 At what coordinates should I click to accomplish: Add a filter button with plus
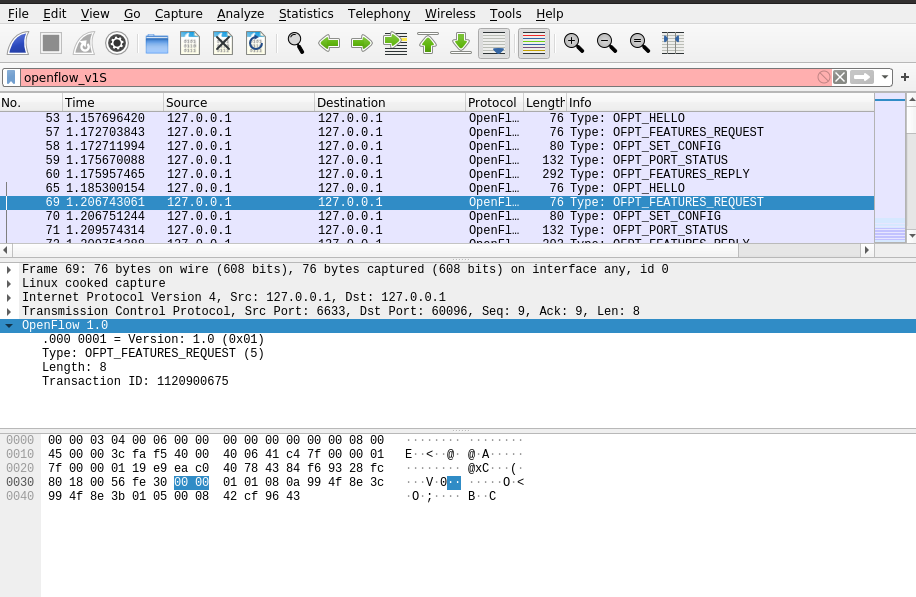coord(905,77)
